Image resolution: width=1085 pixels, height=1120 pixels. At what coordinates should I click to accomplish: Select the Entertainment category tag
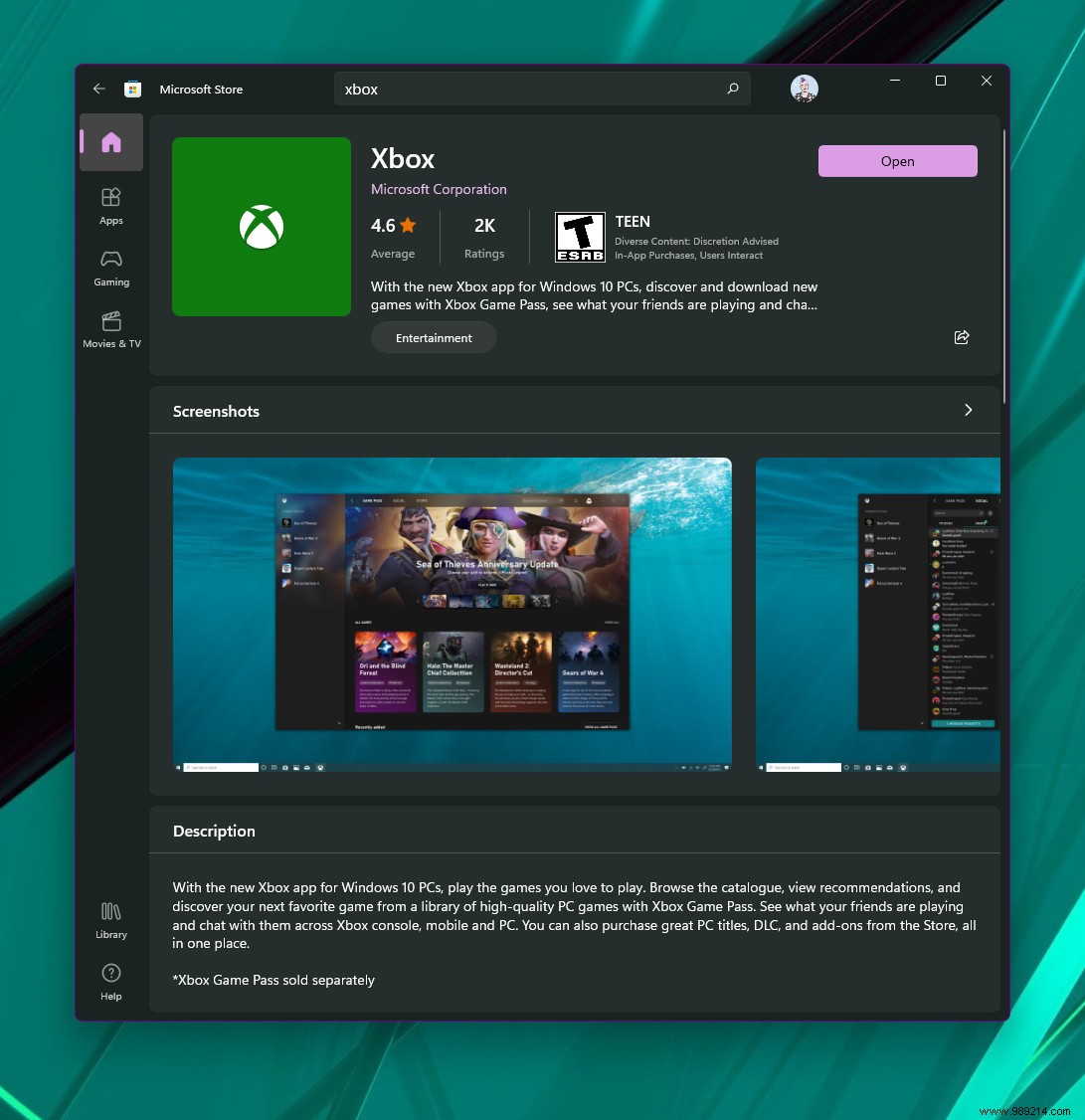pos(434,337)
